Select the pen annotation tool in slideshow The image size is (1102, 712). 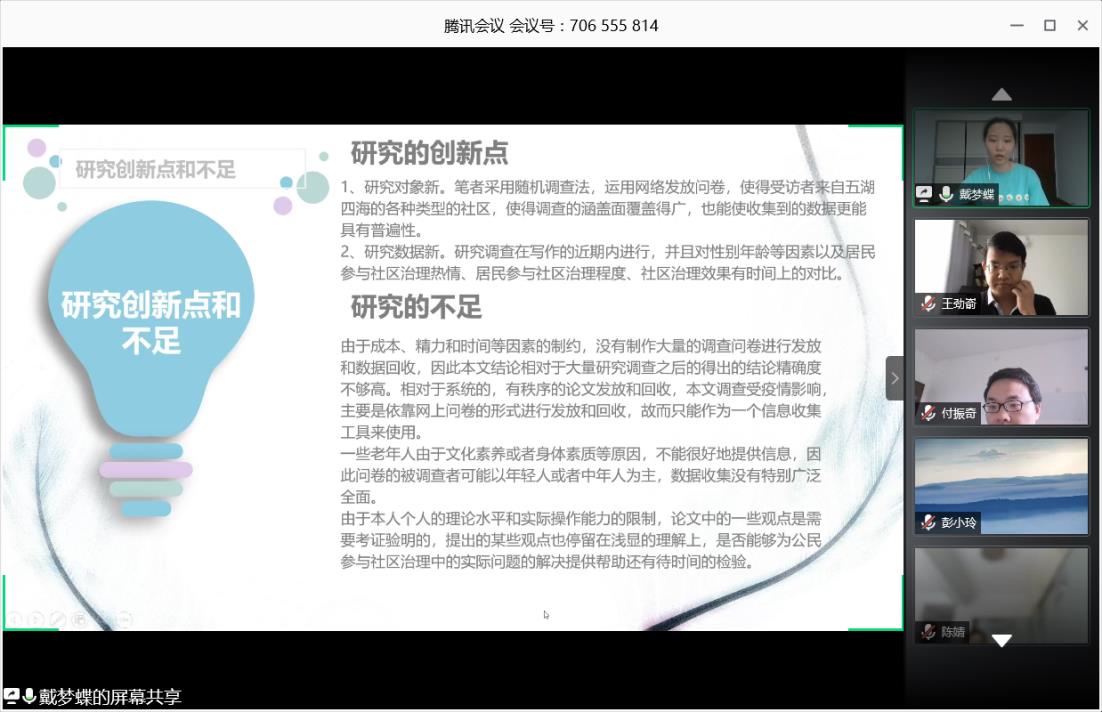pyautogui.click(x=57, y=619)
